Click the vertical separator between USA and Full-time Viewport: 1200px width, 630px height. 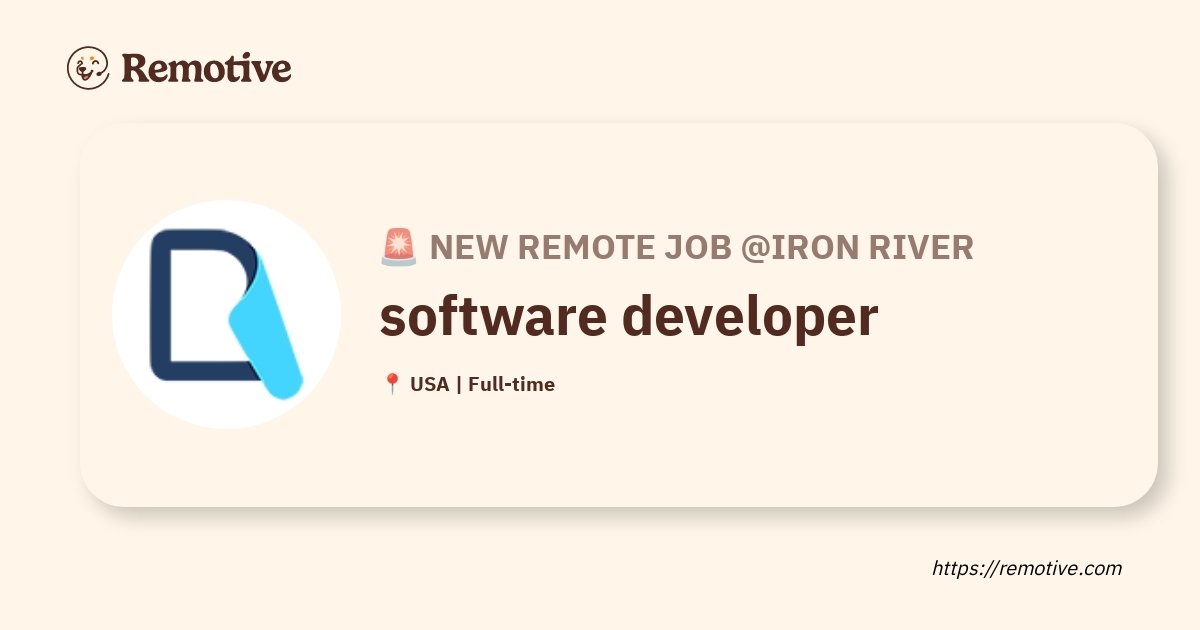[459, 384]
